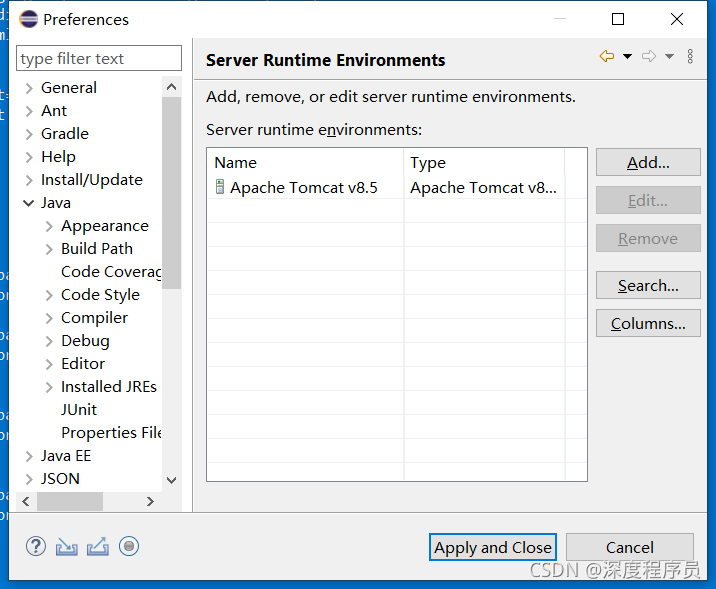Screen dimensions: 716x589
Task: Expand the Install/Update tree node
Action: [29, 180]
